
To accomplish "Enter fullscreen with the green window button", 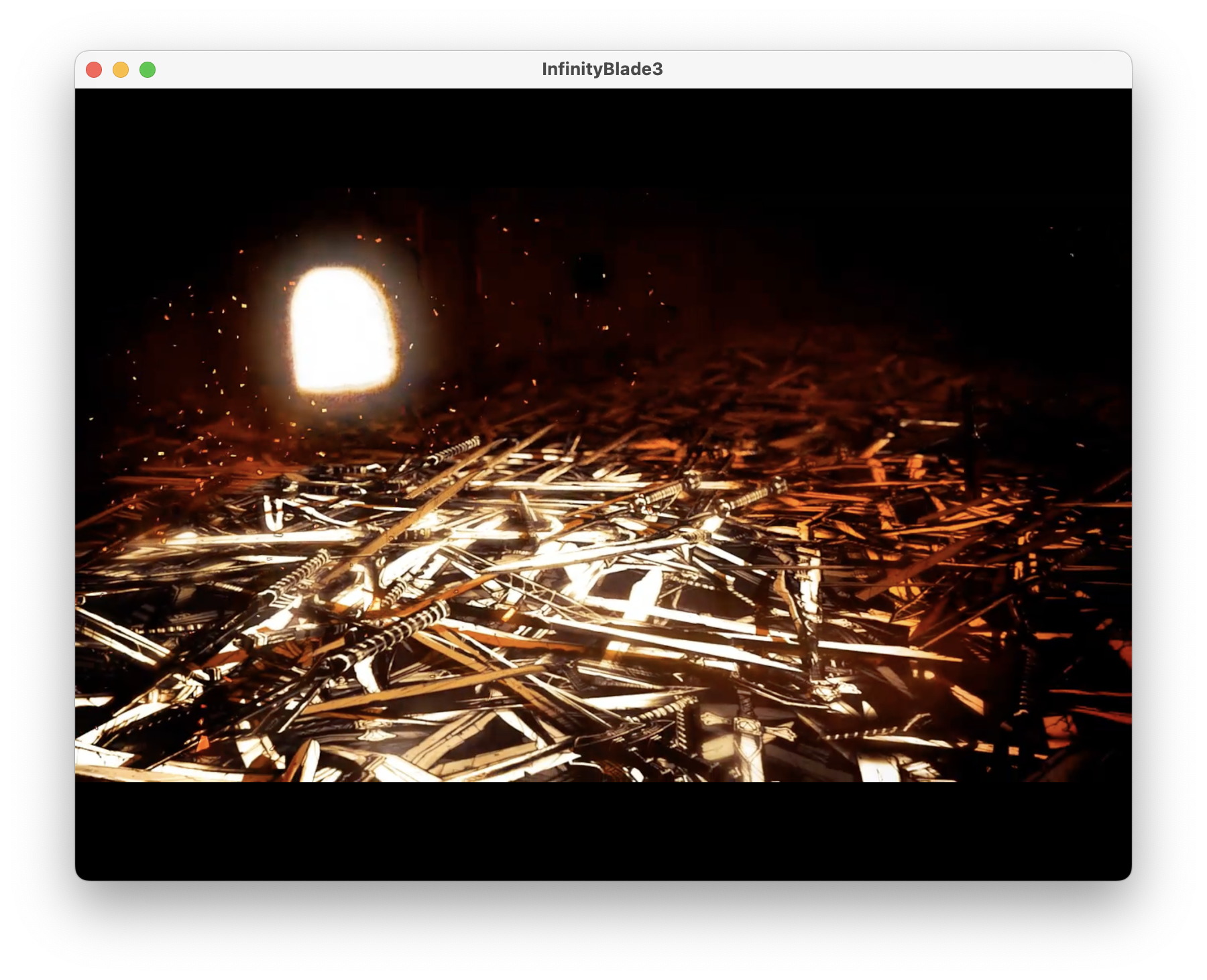I will click(147, 68).
